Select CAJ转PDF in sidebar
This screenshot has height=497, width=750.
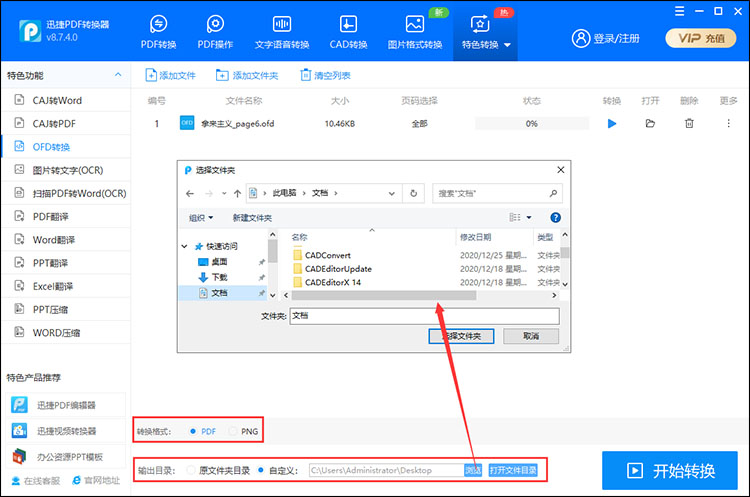(66, 123)
